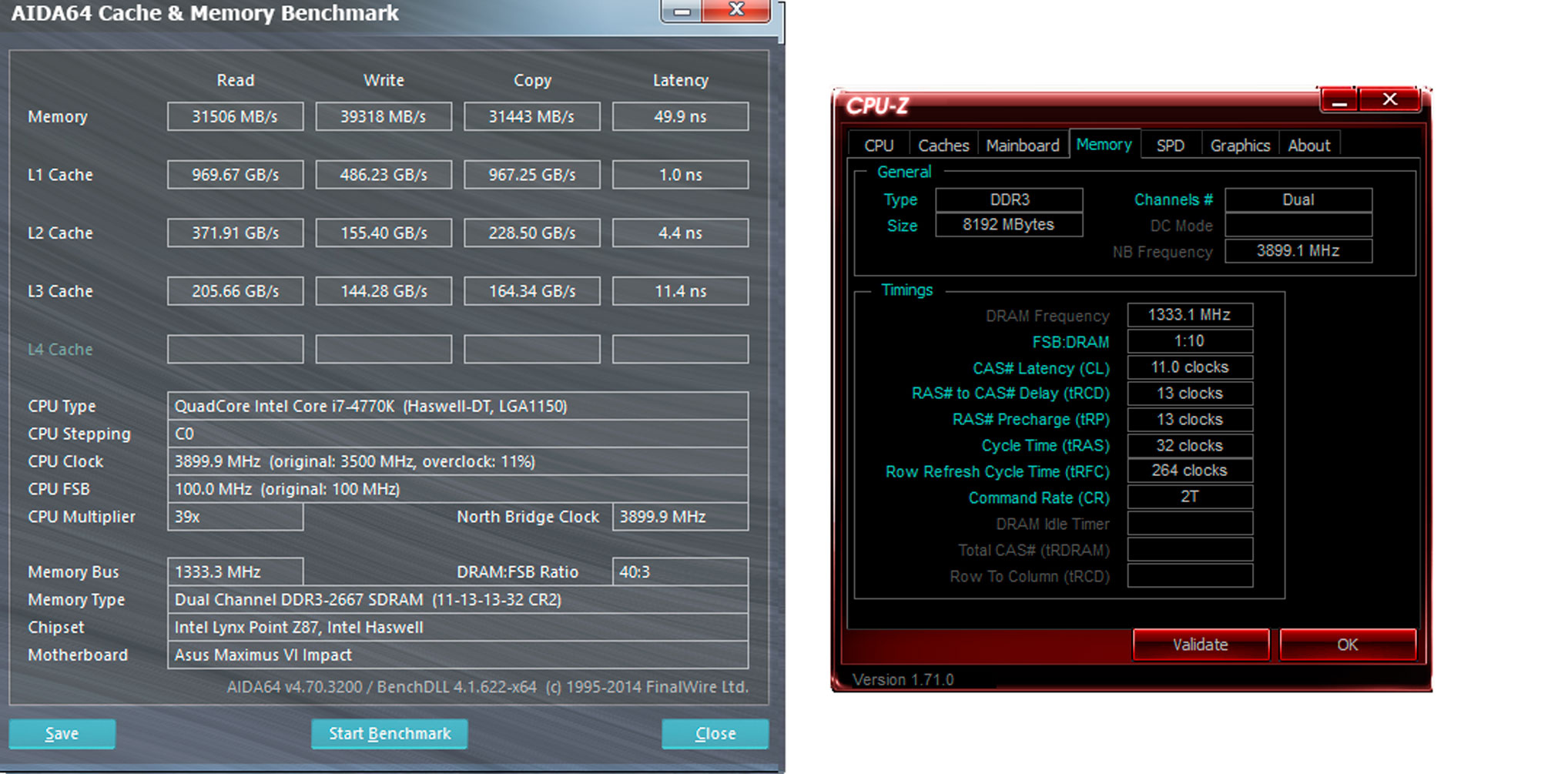Click L1 Cache copy 967.25 GB/s

click(531, 175)
